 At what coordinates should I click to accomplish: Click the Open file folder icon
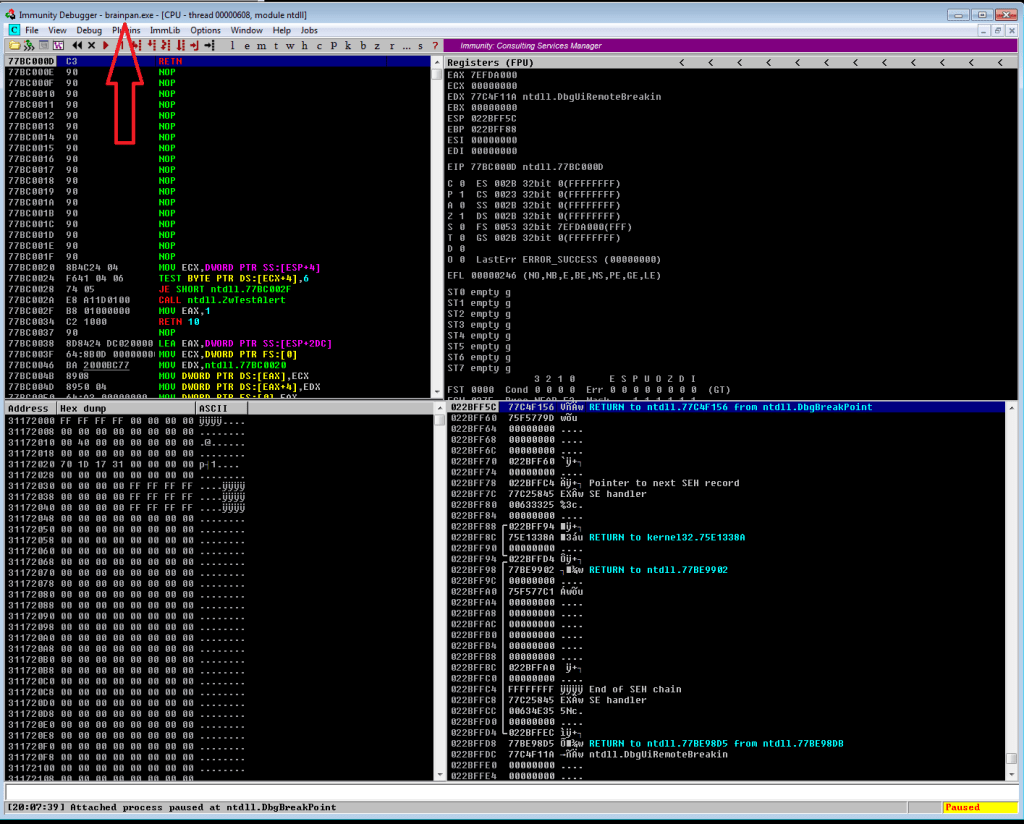[15, 45]
